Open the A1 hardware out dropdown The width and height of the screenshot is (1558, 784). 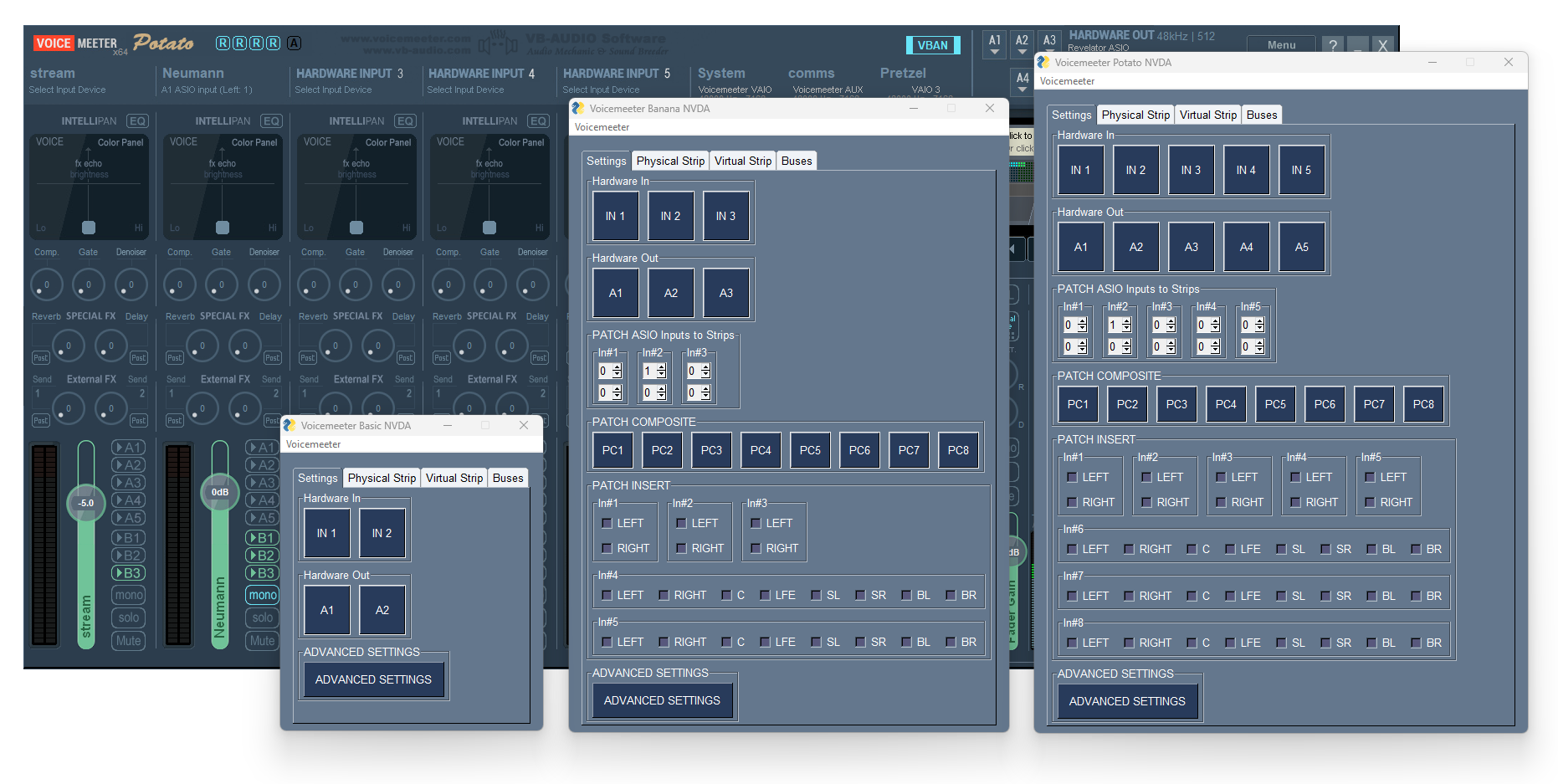coord(995,45)
